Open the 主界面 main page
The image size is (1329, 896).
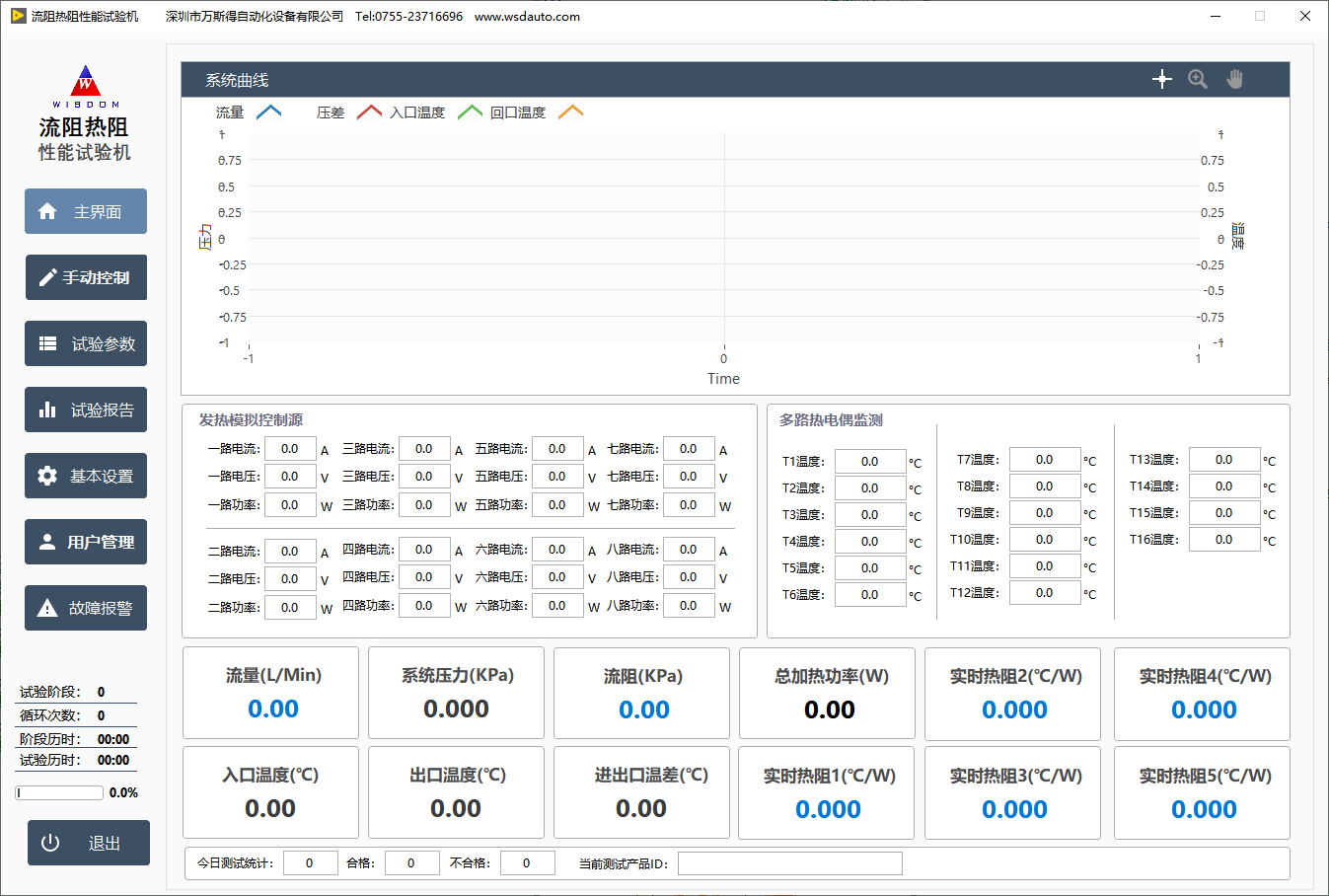pyautogui.click(x=86, y=211)
